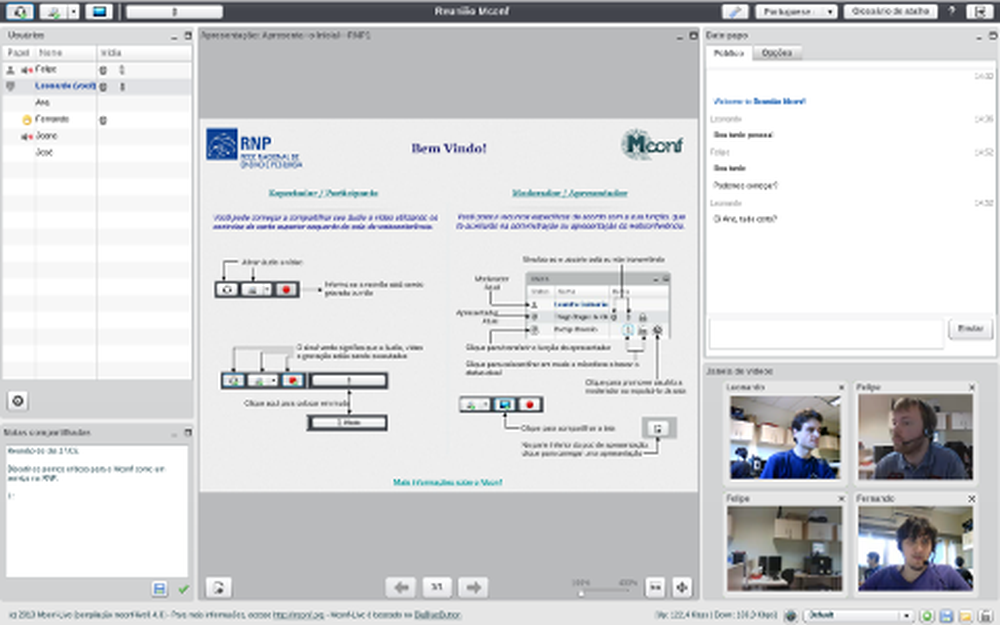Toggle Felipe's muted speaker icon
This screenshot has width=1000, height=625.
tap(27, 70)
